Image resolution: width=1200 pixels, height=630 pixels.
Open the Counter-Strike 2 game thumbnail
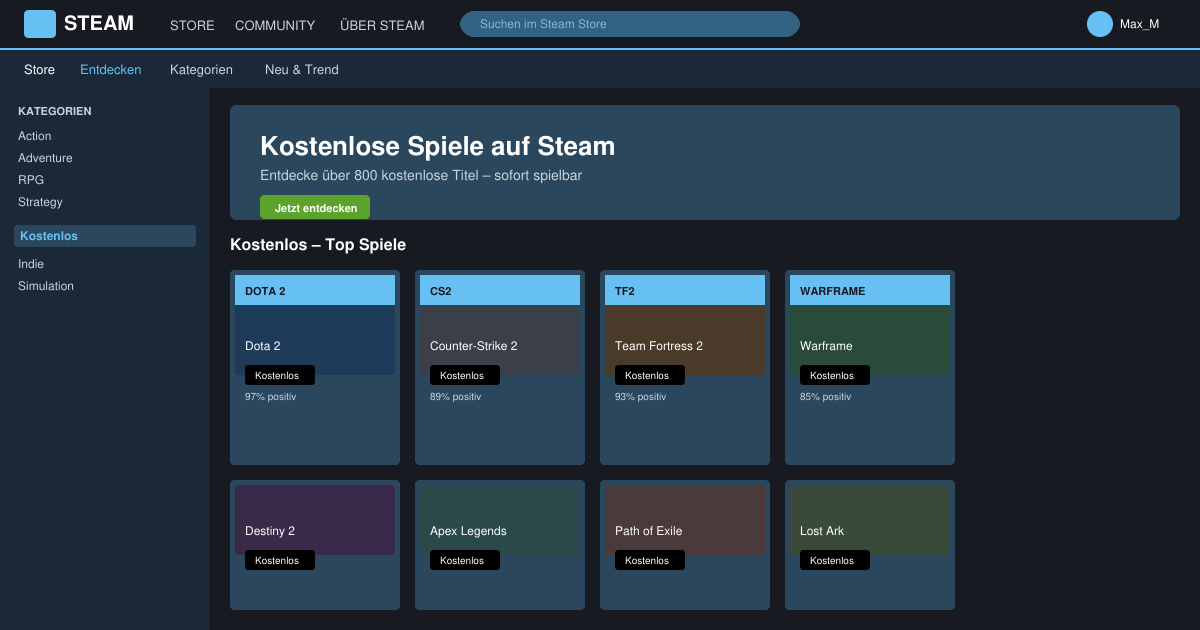(x=500, y=340)
